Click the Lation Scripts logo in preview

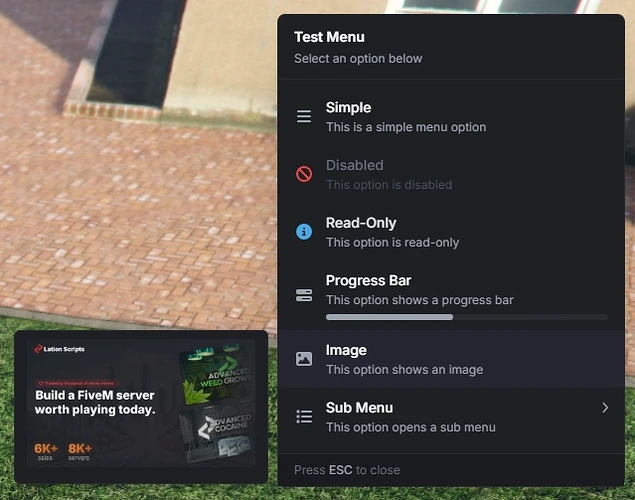60,349
